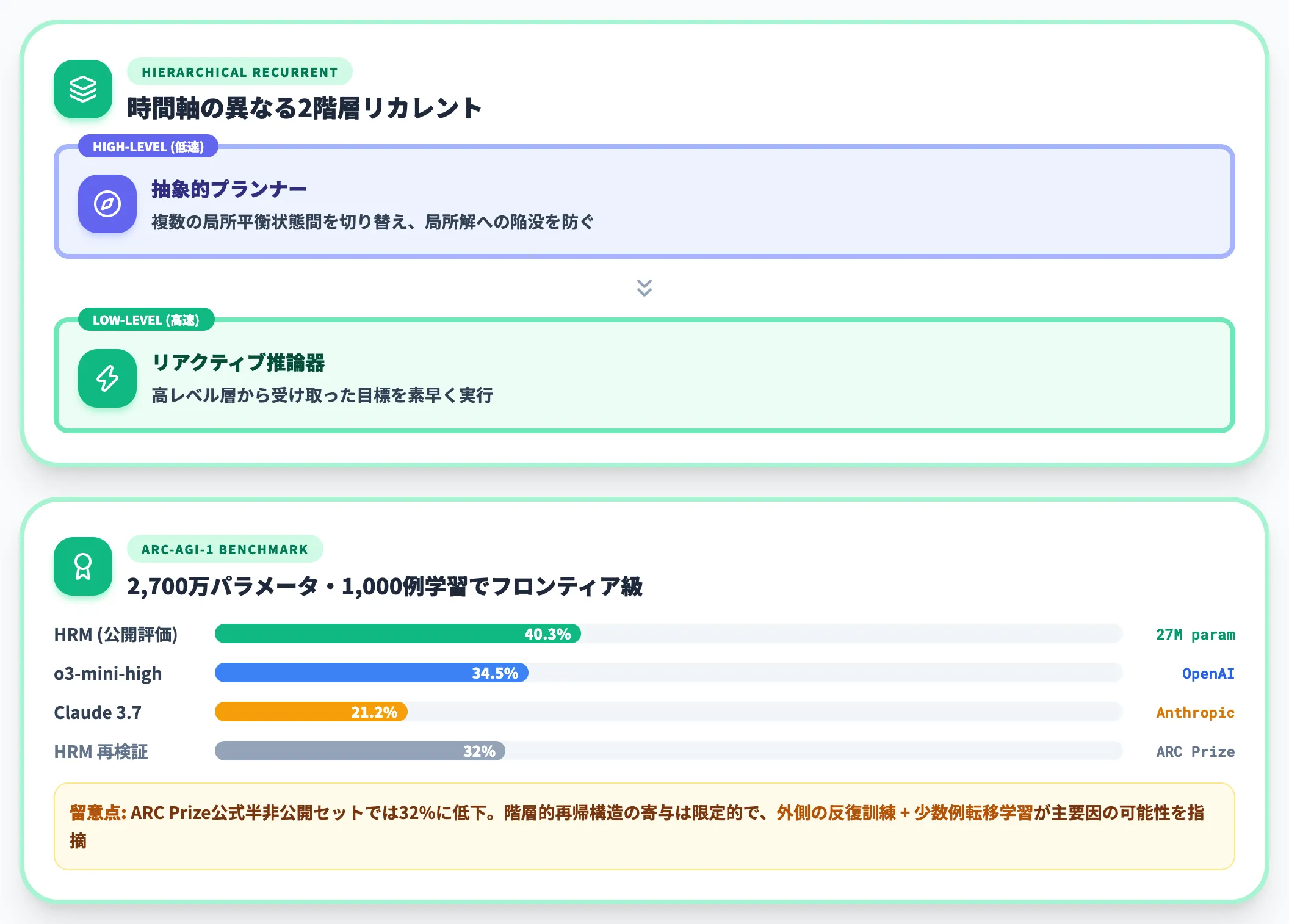Click the award ribbon benchmark icon
Viewport: 1289px width, 924px height.
(83, 566)
